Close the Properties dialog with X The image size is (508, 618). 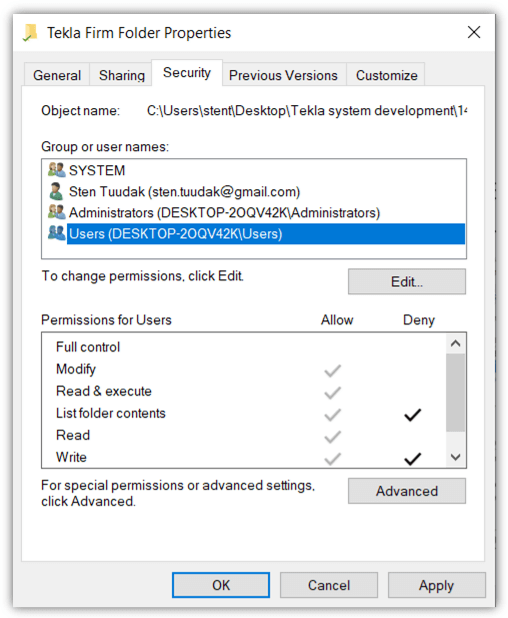(x=474, y=32)
